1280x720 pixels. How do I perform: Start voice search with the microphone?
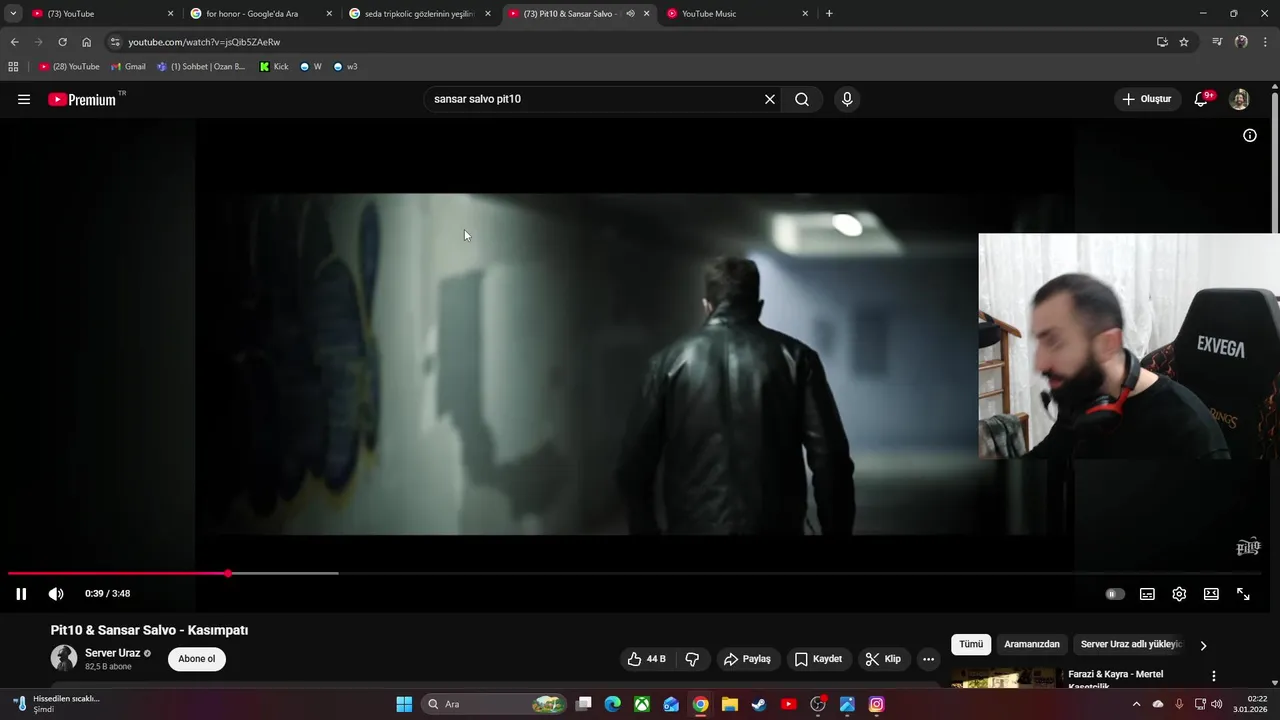[847, 99]
